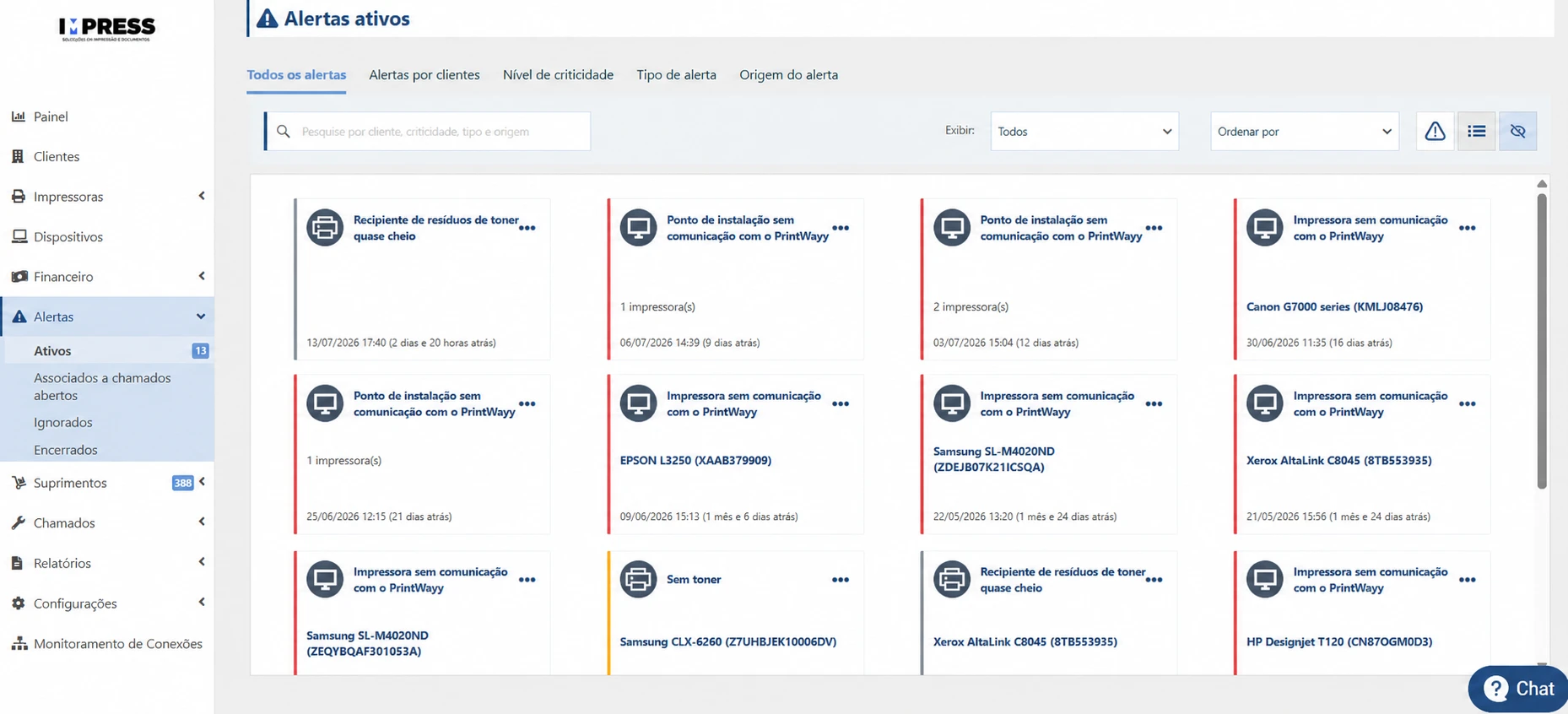Switch to Alertas por clientes tab
Viewport: 1568px width, 714px height.
tap(424, 75)
